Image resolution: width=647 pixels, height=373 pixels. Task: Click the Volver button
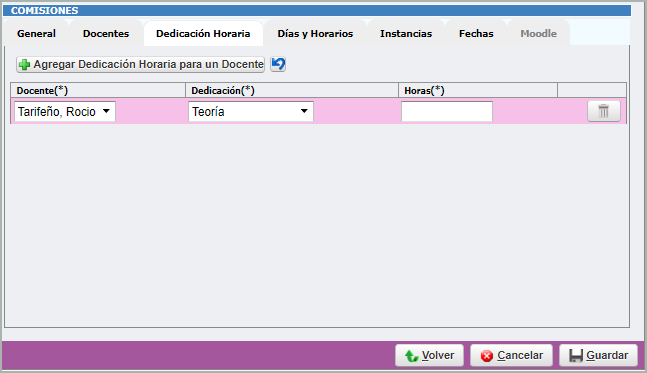tap(430, 355)
